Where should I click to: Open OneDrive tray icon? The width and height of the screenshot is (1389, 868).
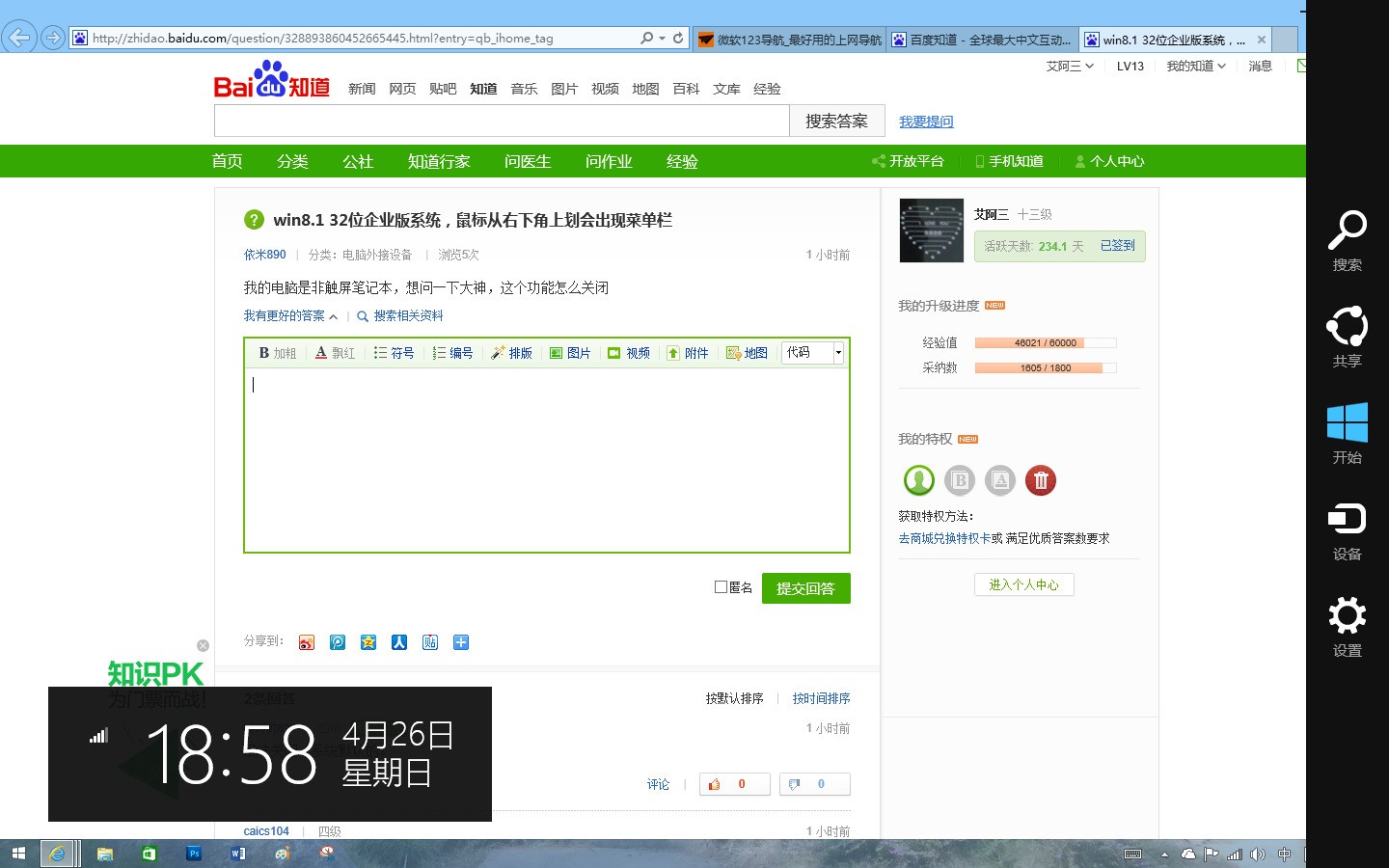1188,854
